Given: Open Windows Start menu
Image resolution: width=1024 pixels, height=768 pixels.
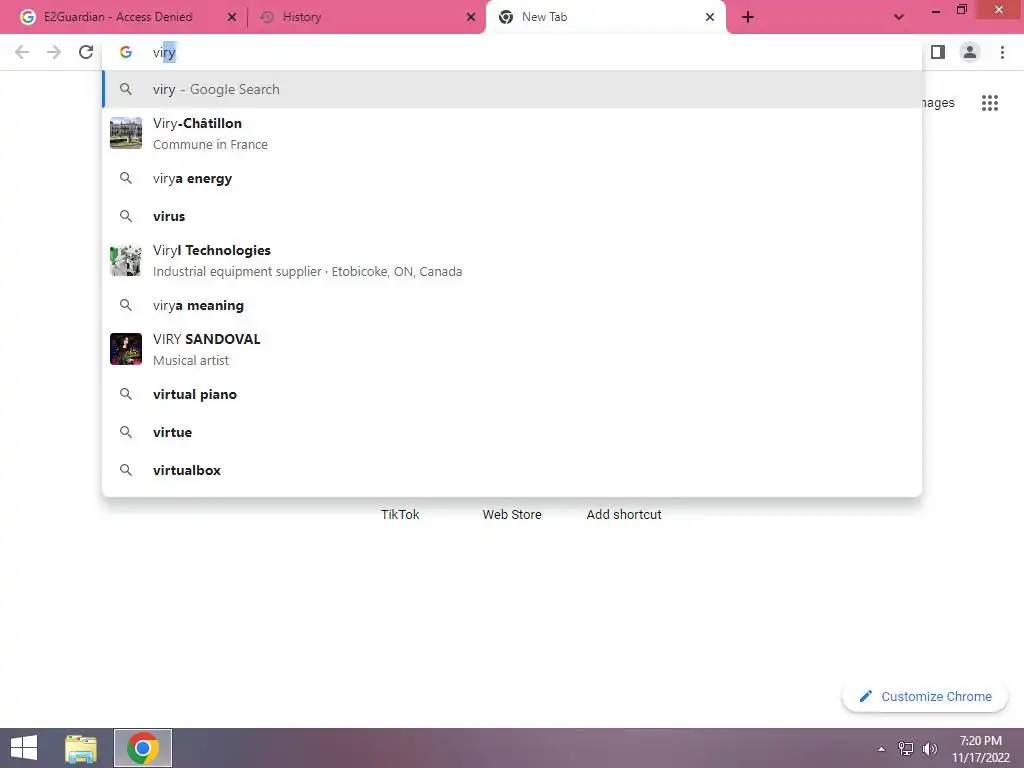Looking at the screenshot, I should [24, 748].
